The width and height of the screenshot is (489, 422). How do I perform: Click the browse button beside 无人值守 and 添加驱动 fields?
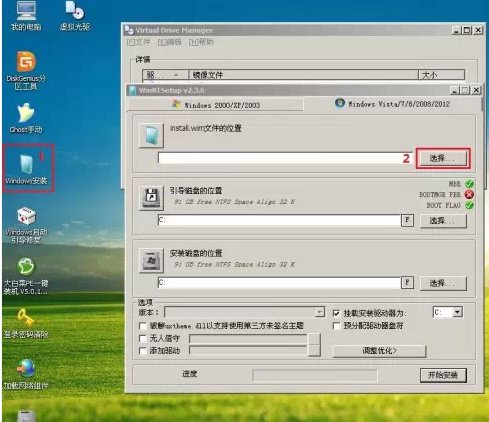coord(314,345)
